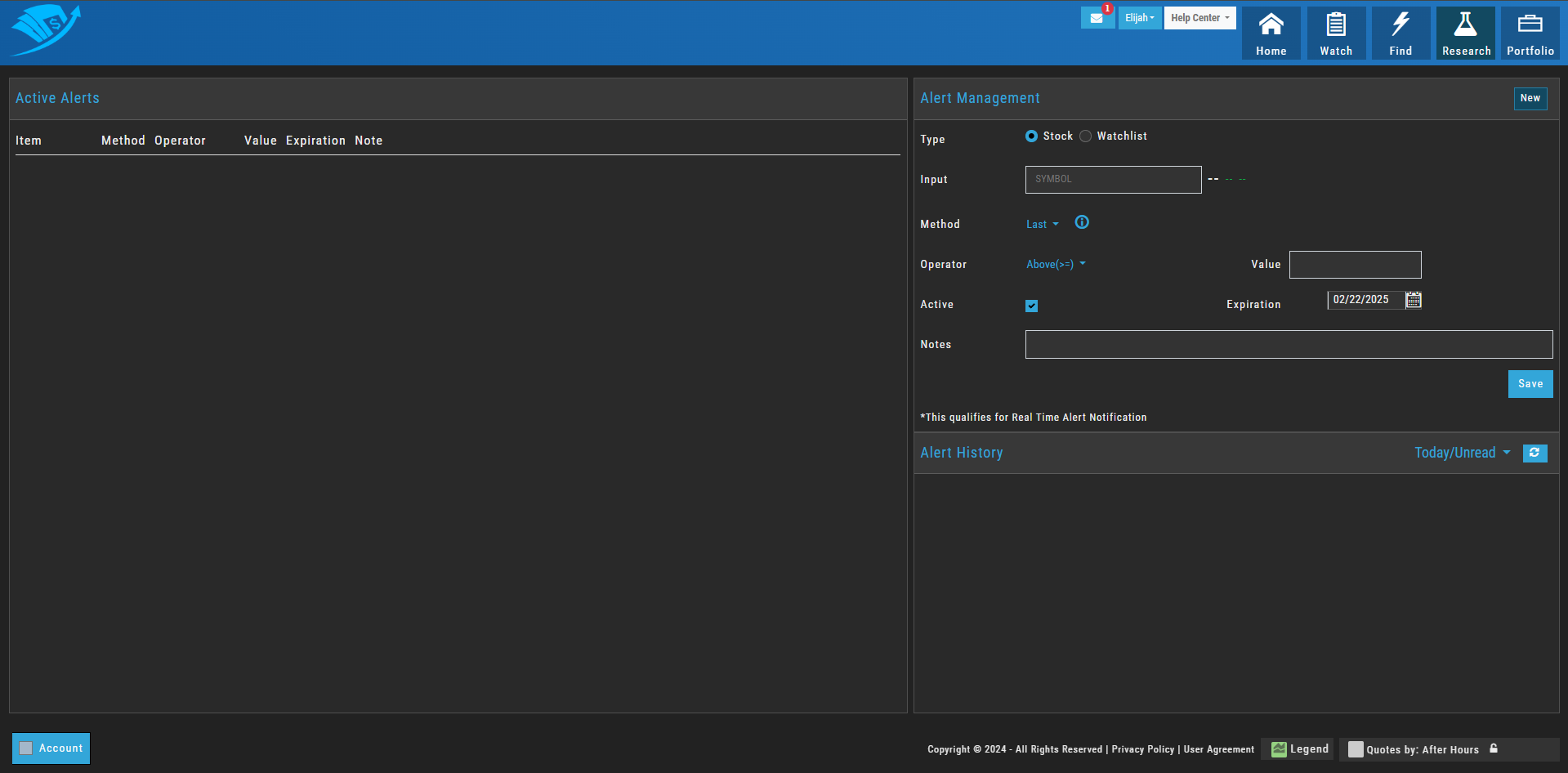This screenshot has height=773, width=1568.
Task: Select the Stock type radio button
Action: pyautogui.click(x=1031, y=136)
